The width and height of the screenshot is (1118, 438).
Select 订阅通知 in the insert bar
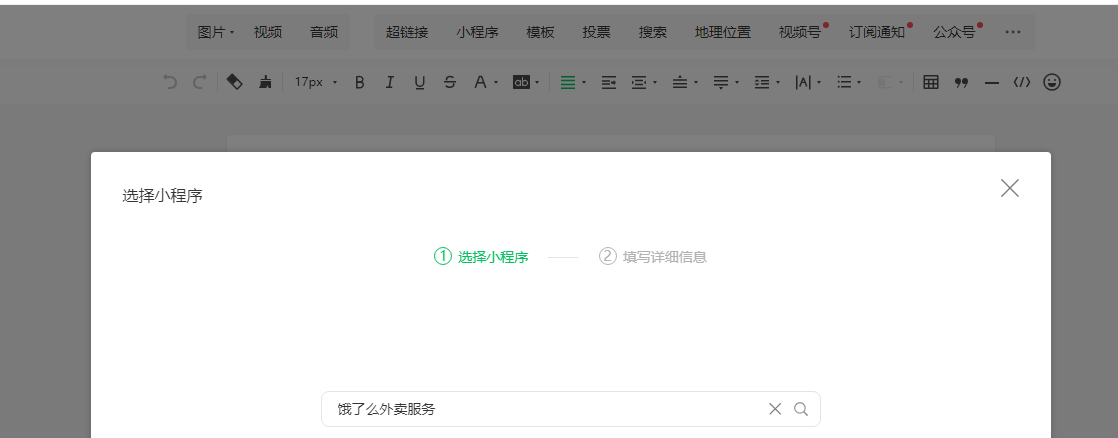tap(877, 32)
